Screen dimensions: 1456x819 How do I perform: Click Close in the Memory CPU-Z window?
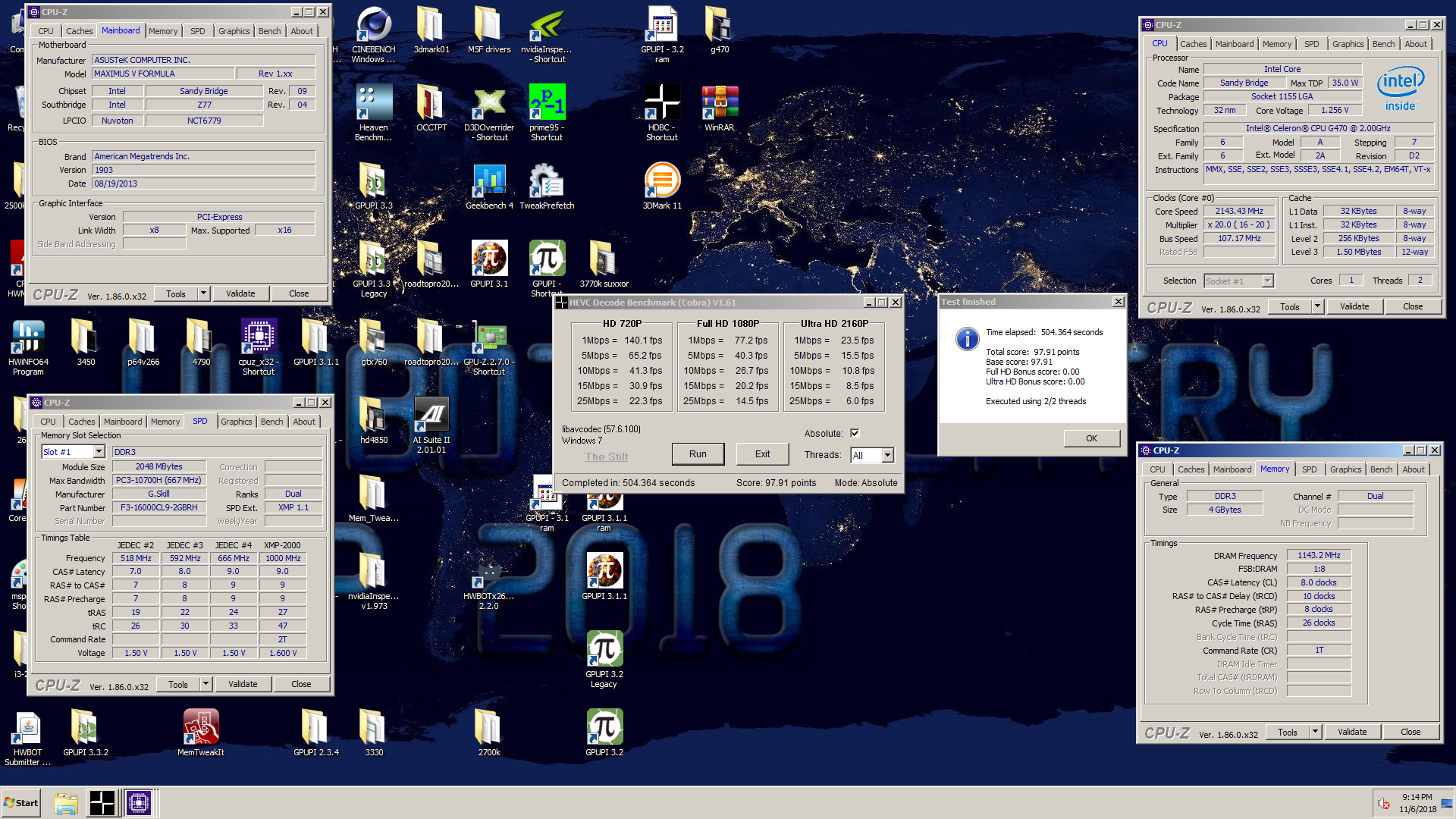[1410, 732]
